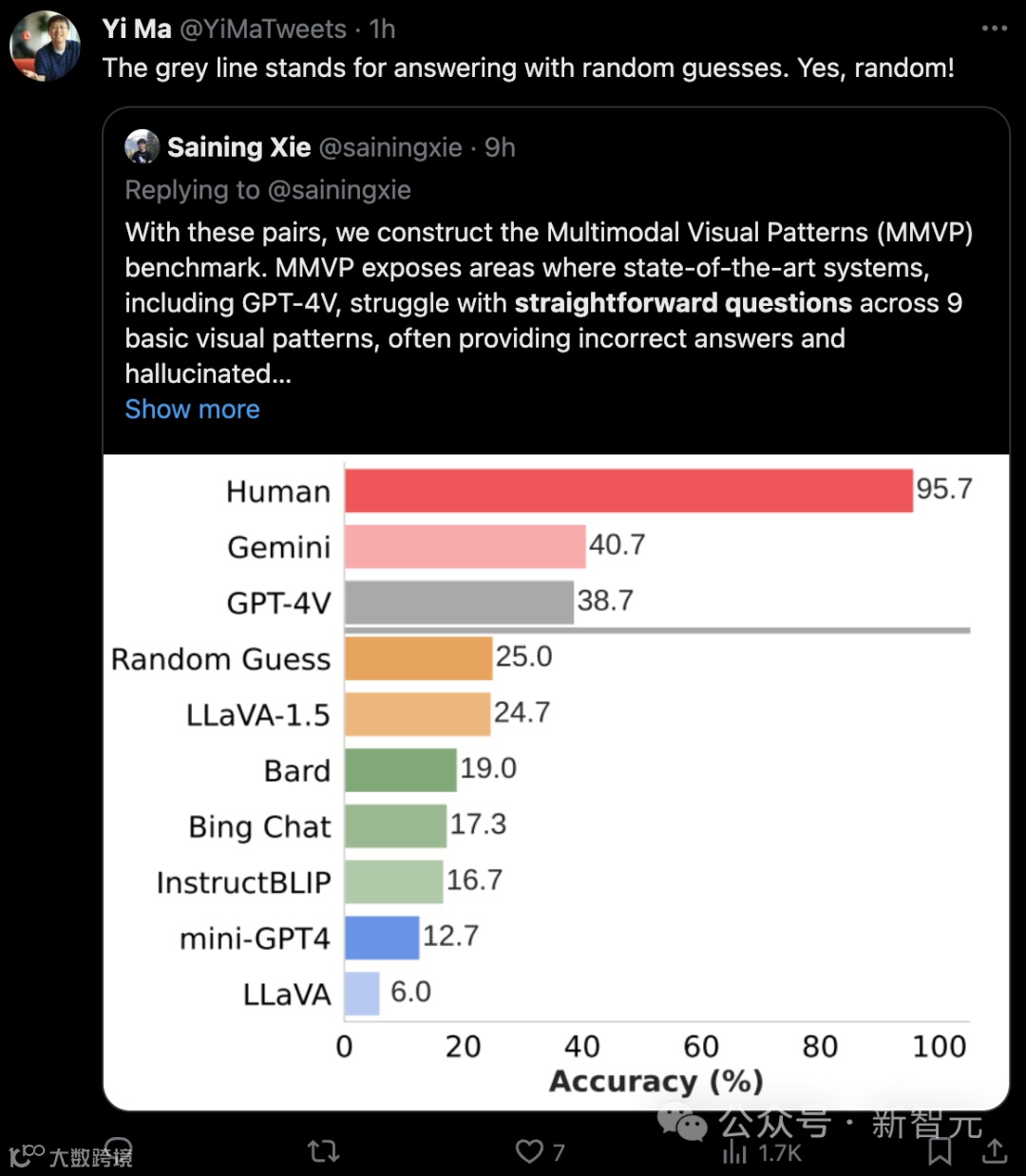Open the 1h timestamp of tweet
Image resolution: width=1026 pixels, height=1176 pixels.
click(382, 29)
